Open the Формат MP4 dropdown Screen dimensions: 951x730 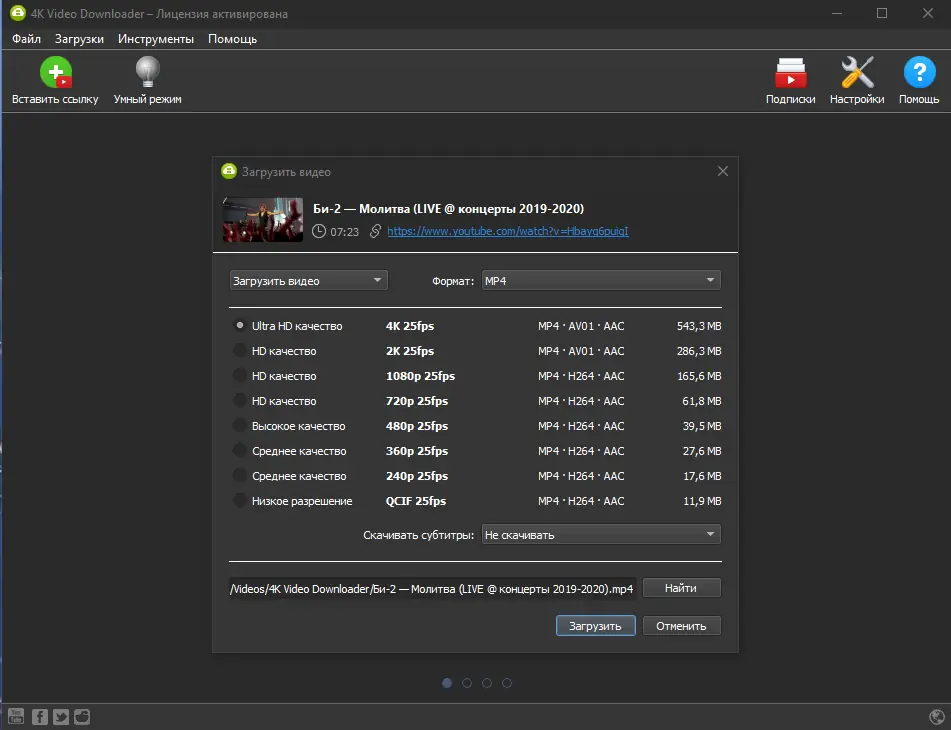click(601, 281)
